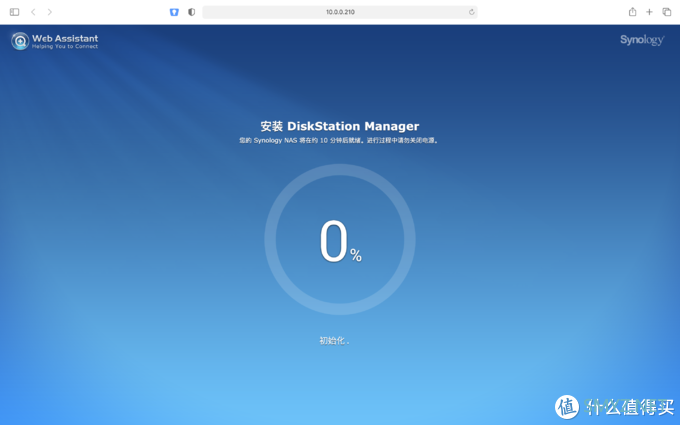The width and height of the screenshot is (680, 425).
Task: Open the privacy report shield icon
Action: [191, 12]
